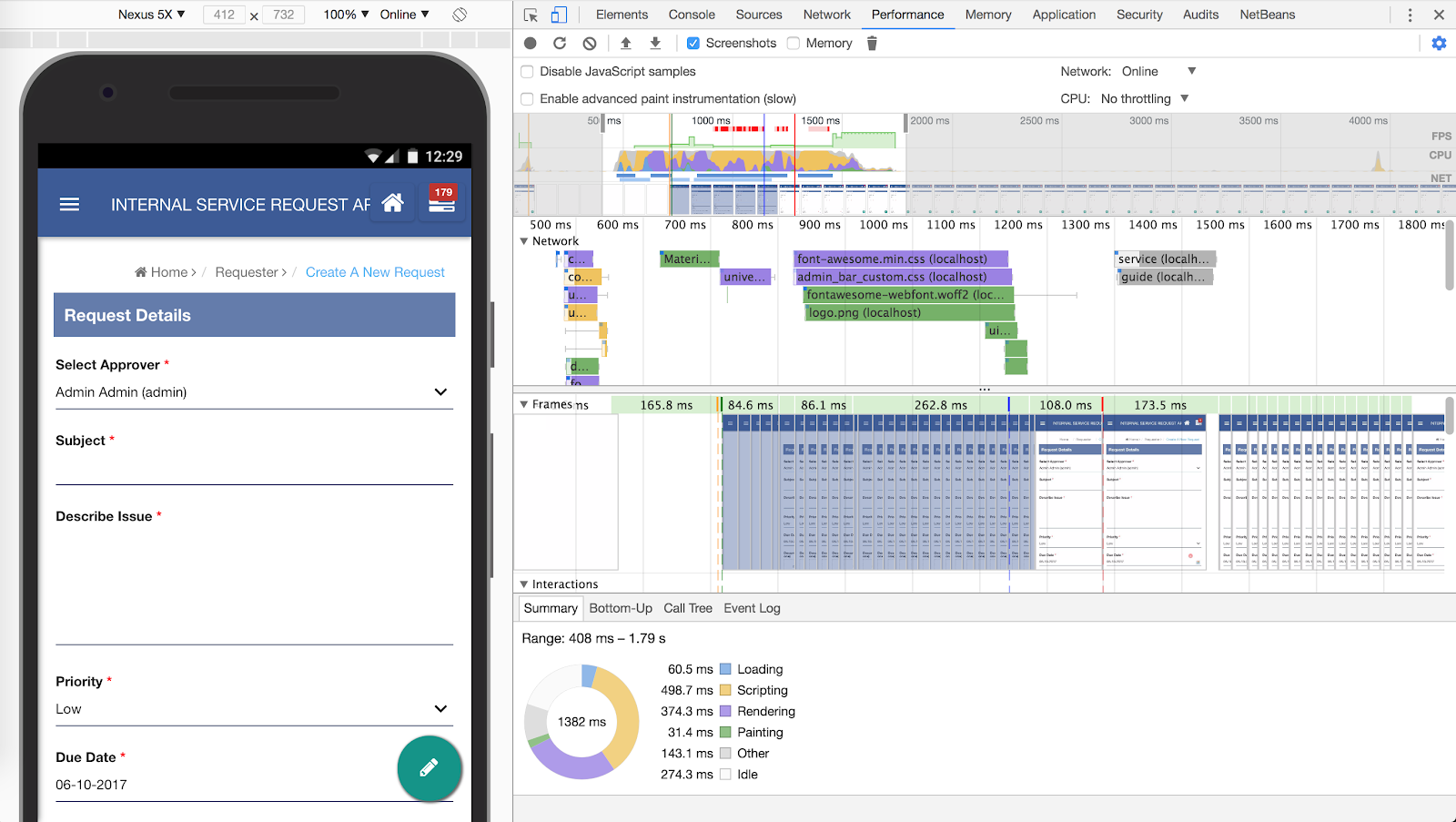The height and width of the screenshot is (822, 1456).
Task: Switch to the Network tab
Action: click(827, 15)
